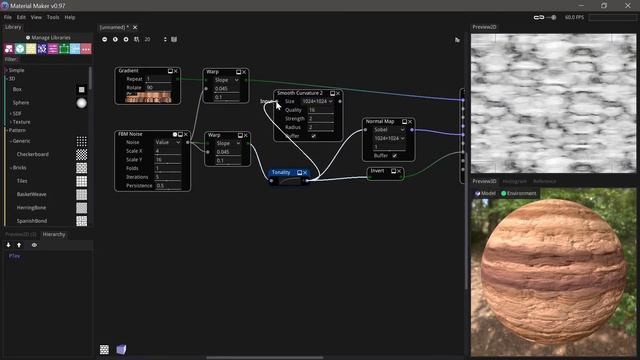Open the View menu
The height and width of the screenshot is (360, 640).
(x=36, y=17)
